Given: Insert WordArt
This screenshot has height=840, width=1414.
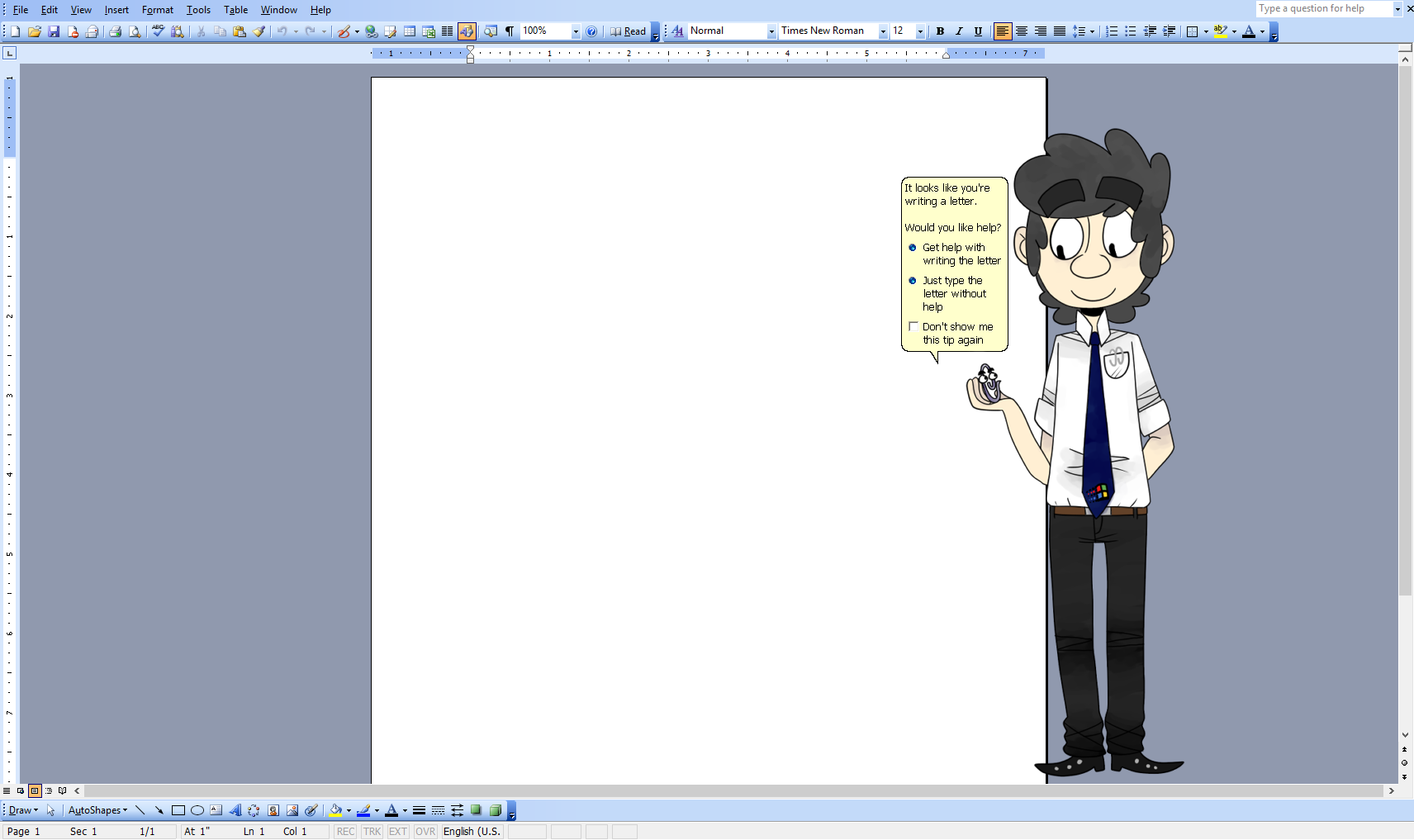Looking at the screenshot, I should click(235, 810).
